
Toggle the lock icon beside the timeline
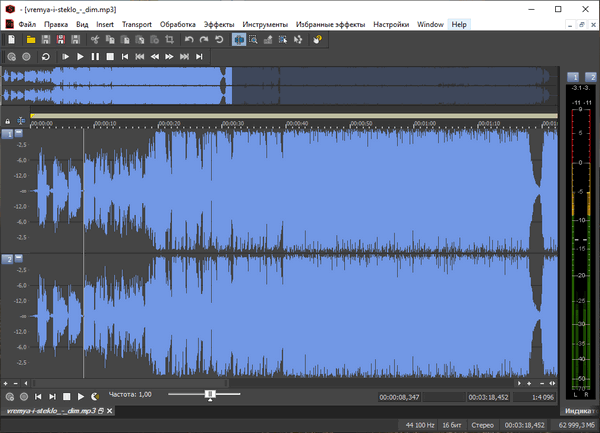tap(8, 121)
